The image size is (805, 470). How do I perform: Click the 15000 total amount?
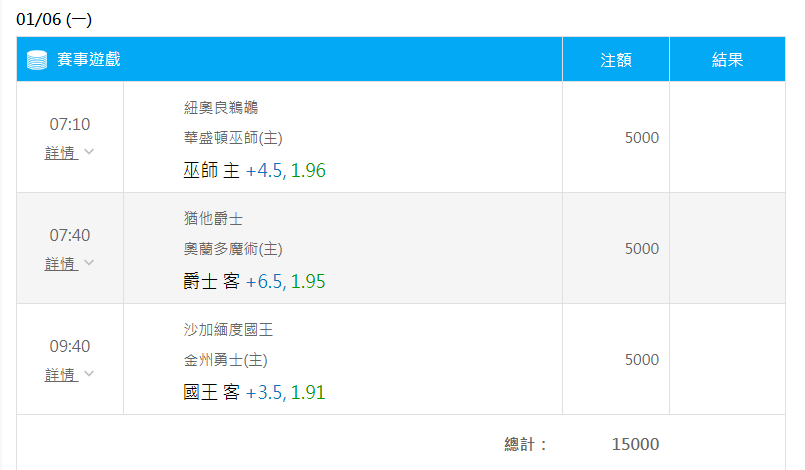coord(635,444)
